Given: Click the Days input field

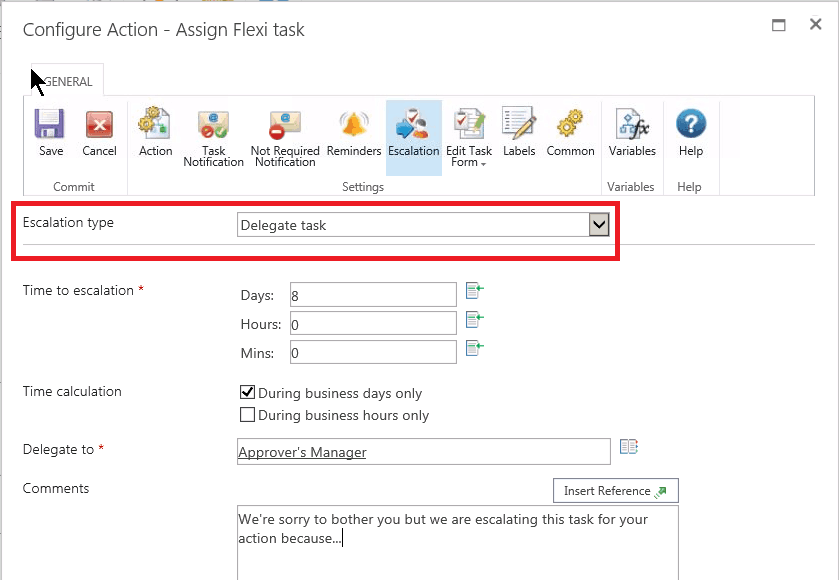Looking at the screenshot, I should 373,295.
